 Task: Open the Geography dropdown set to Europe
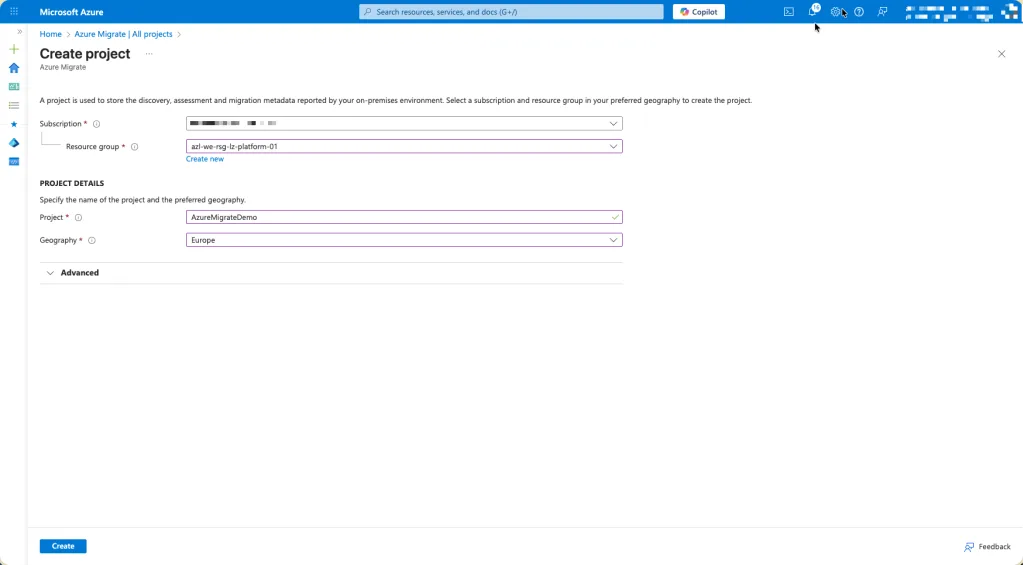click(x=404, y=240)
